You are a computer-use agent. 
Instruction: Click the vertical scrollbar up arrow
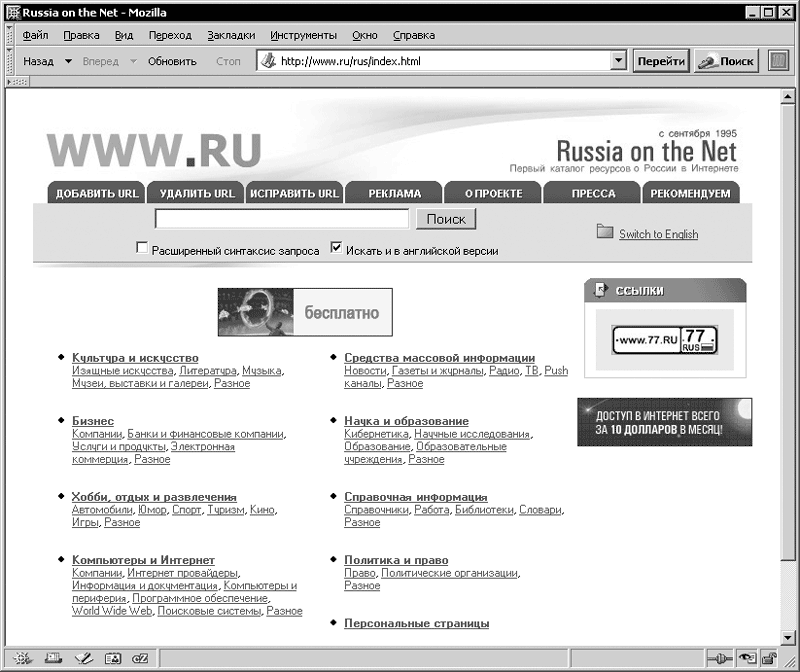click(x=788, y=96)
